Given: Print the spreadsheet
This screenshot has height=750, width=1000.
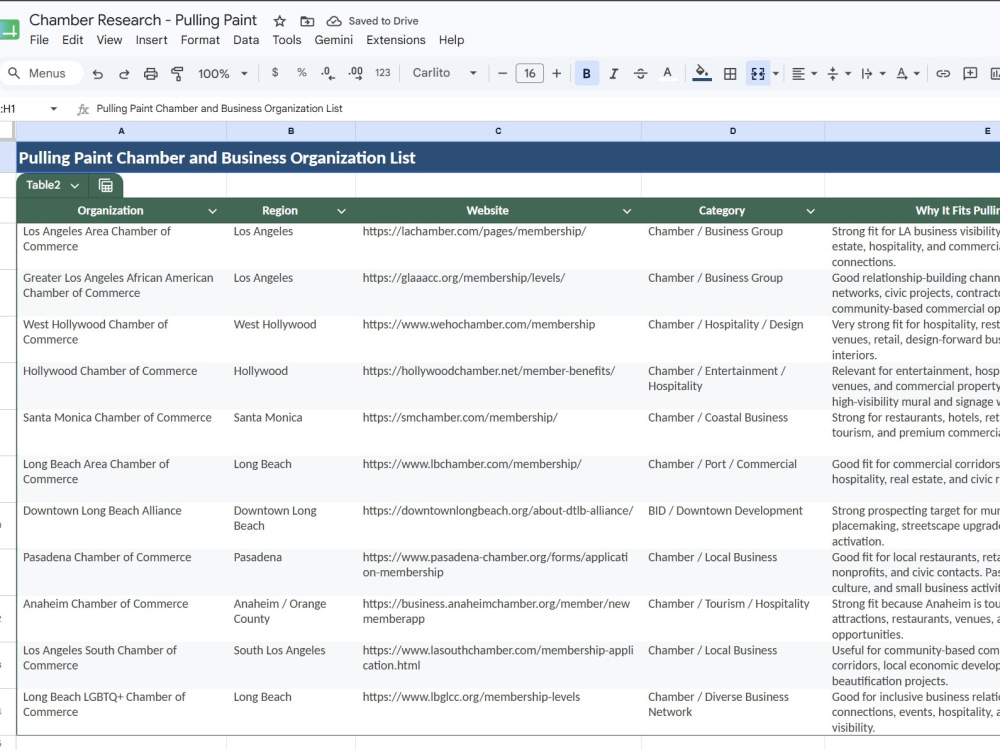Looking at the screenshot, I should point(151,74).
